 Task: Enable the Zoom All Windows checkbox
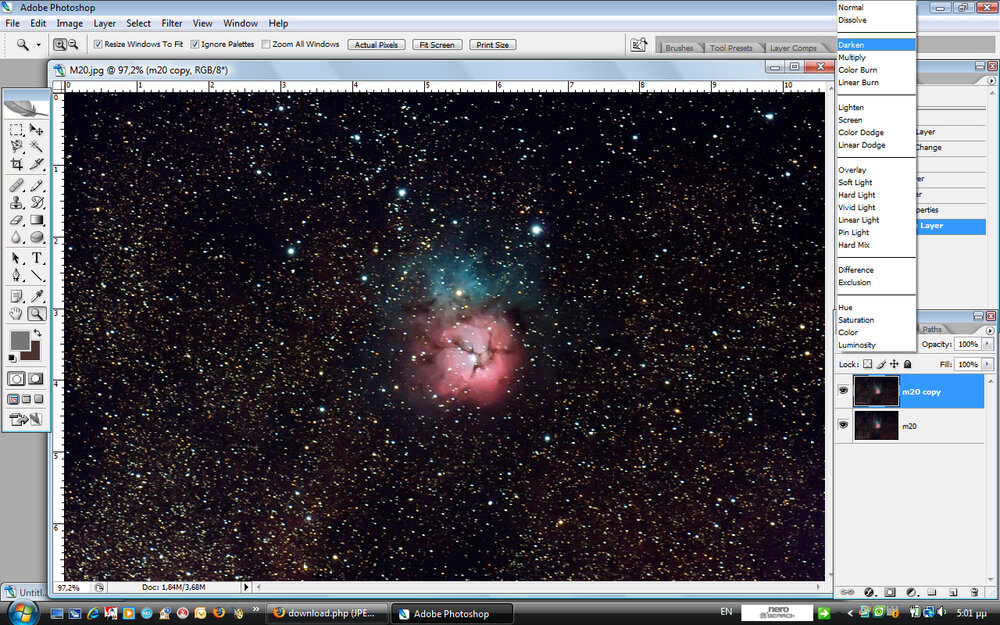coord(266,44)
